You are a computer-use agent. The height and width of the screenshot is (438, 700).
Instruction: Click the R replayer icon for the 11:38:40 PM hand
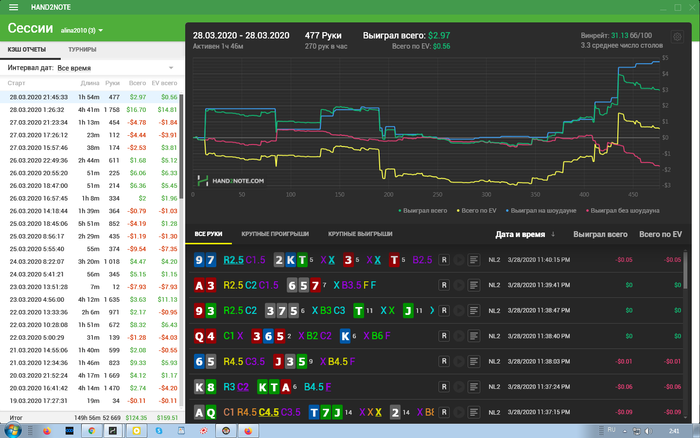click(444, 336)
